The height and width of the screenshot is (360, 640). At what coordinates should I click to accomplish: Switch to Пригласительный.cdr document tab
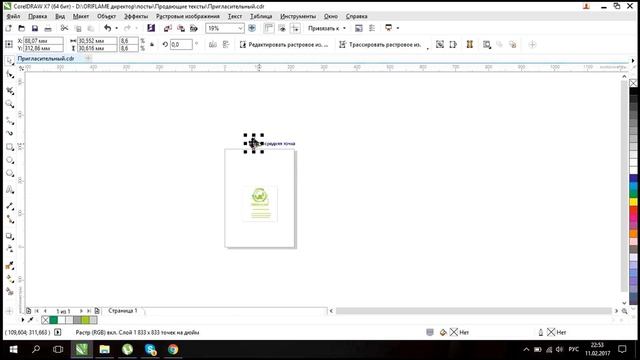click(x=46, y=58)
